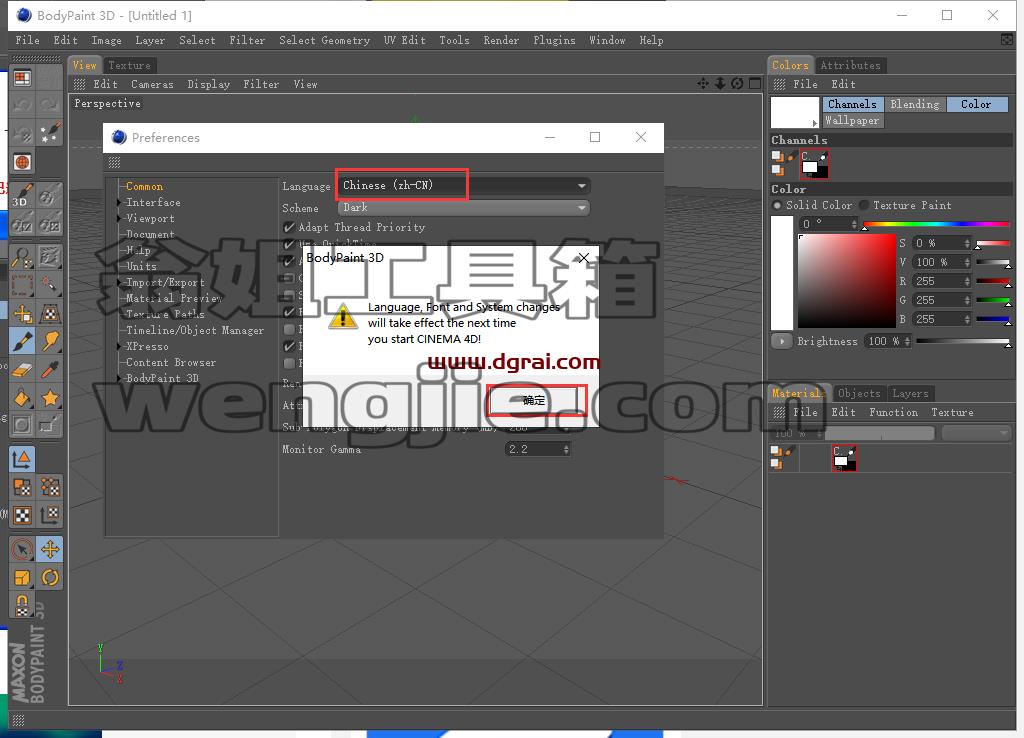Select the Texture Paint radio button
Image resolution: width=1024 pixels, height=738 pixels.
[864, 205]
